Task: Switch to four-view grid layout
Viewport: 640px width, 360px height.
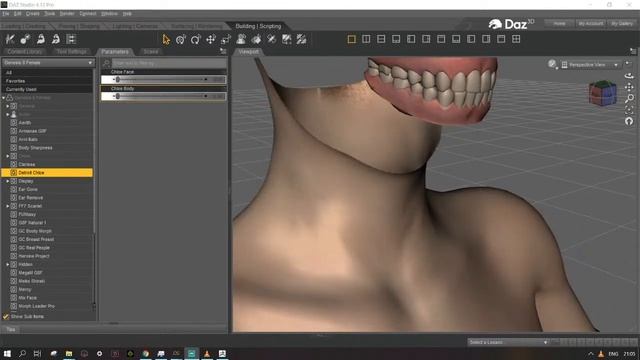Action: click(516, 39)
